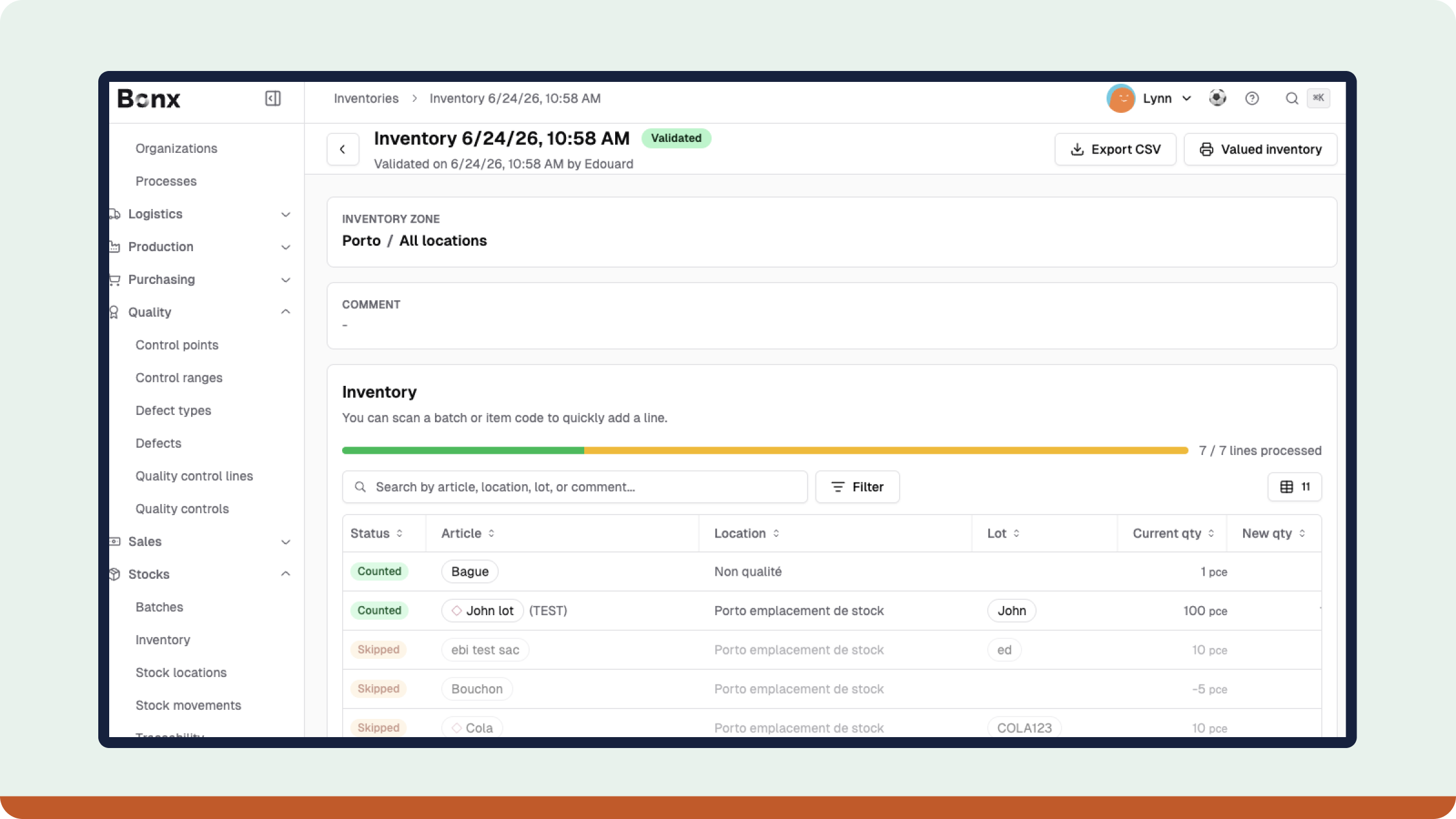The image size is (1456, 819).
Task: Open Inventory under Stocks
Action: click(163, 640)
